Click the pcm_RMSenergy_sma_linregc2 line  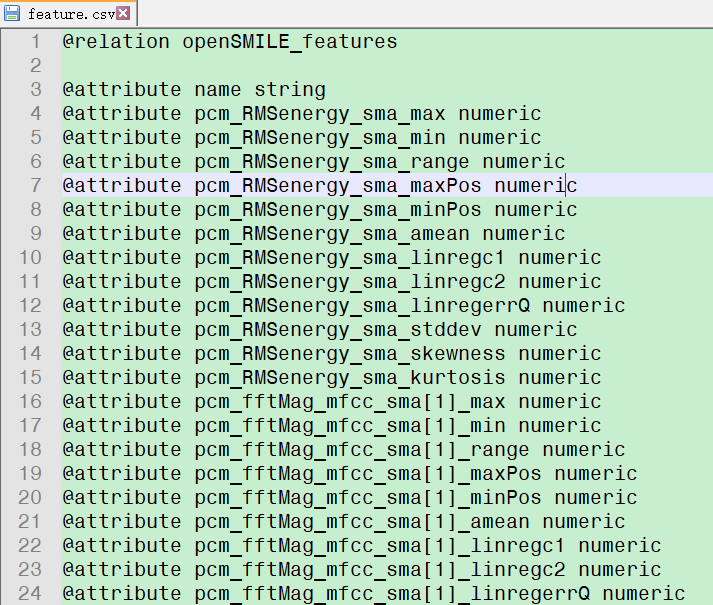[332, 282]
